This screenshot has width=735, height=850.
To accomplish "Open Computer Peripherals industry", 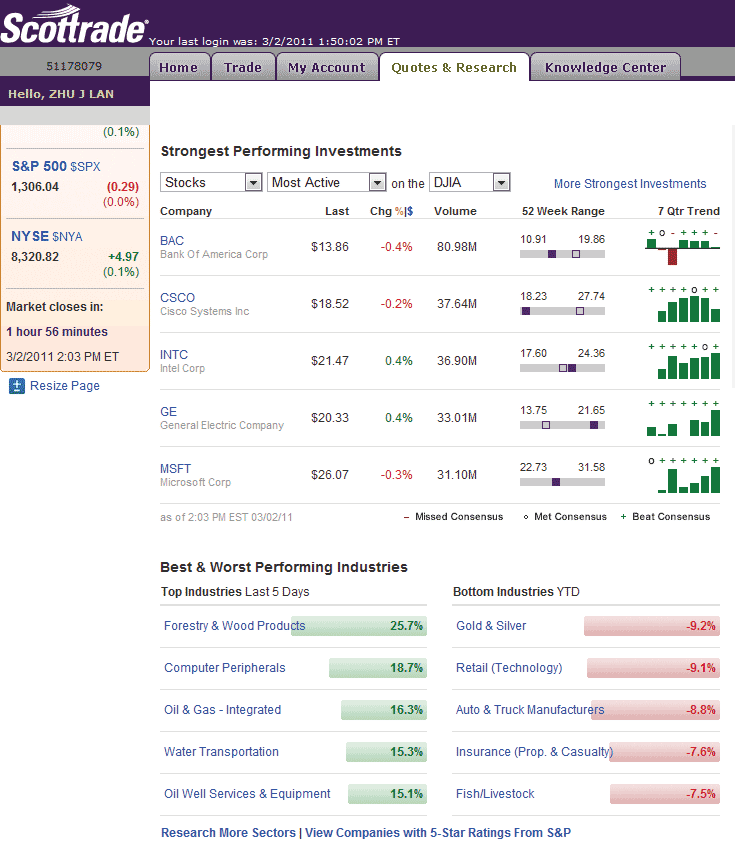I will 225,668.
